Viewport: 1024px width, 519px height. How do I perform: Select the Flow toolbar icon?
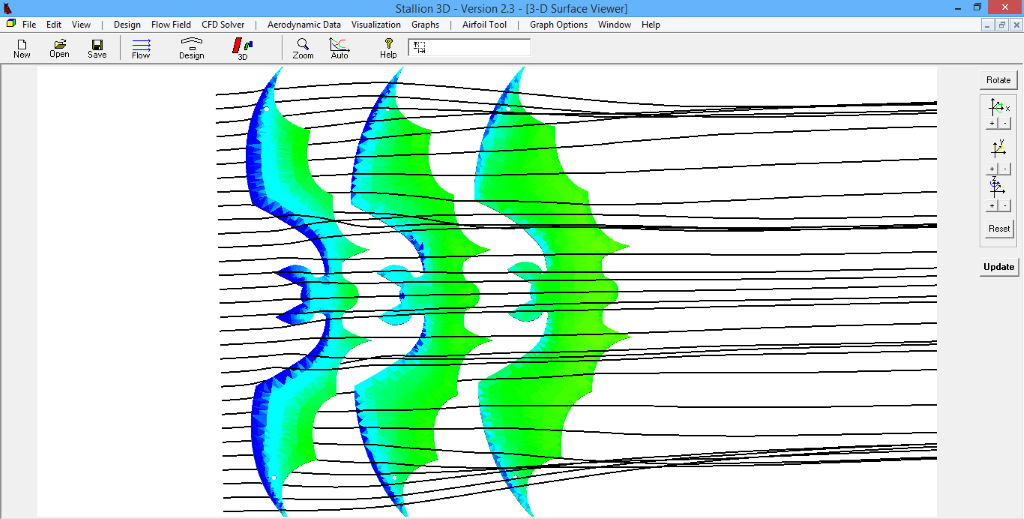141,49
